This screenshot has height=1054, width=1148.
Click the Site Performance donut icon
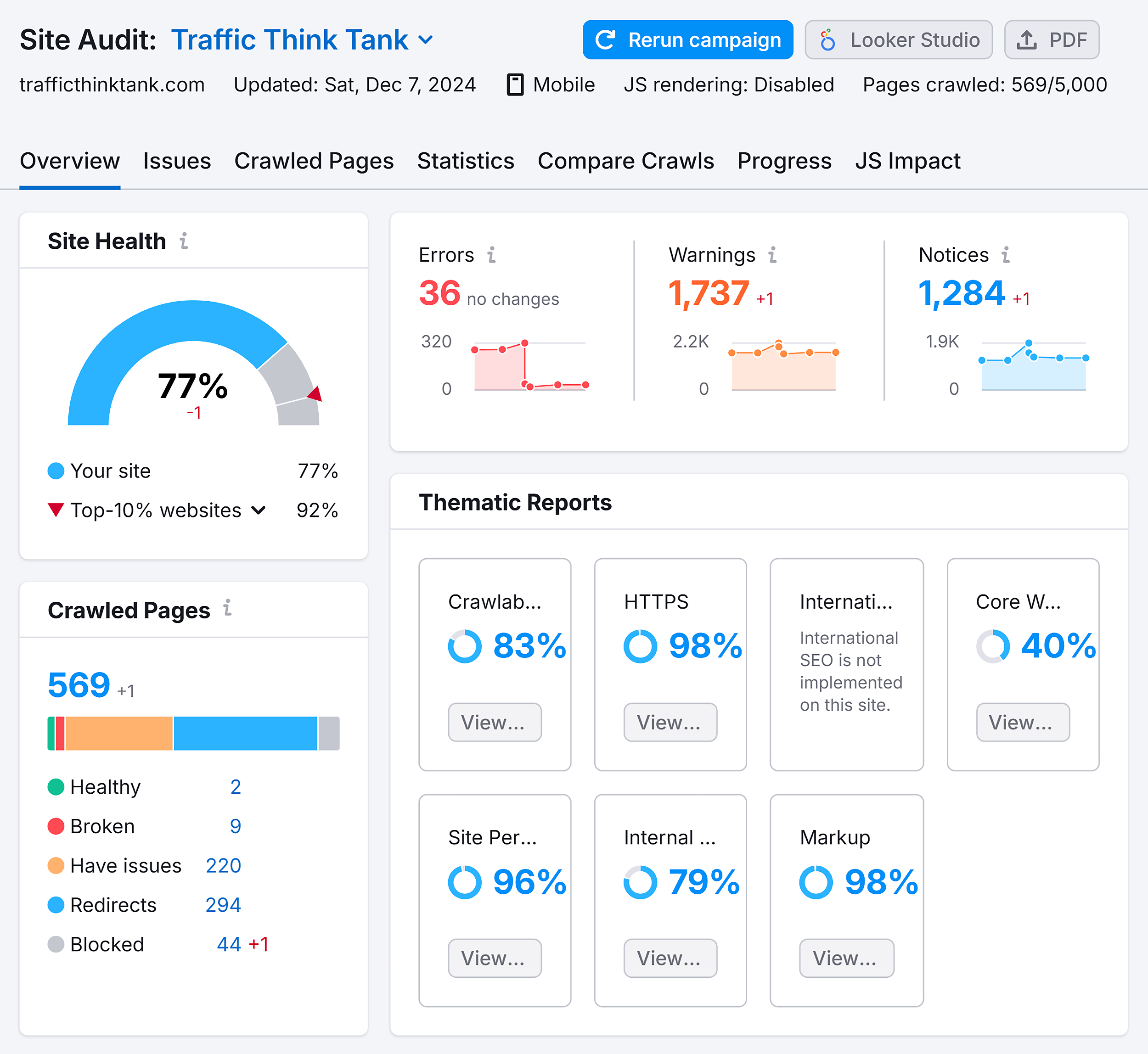[464, 882]
